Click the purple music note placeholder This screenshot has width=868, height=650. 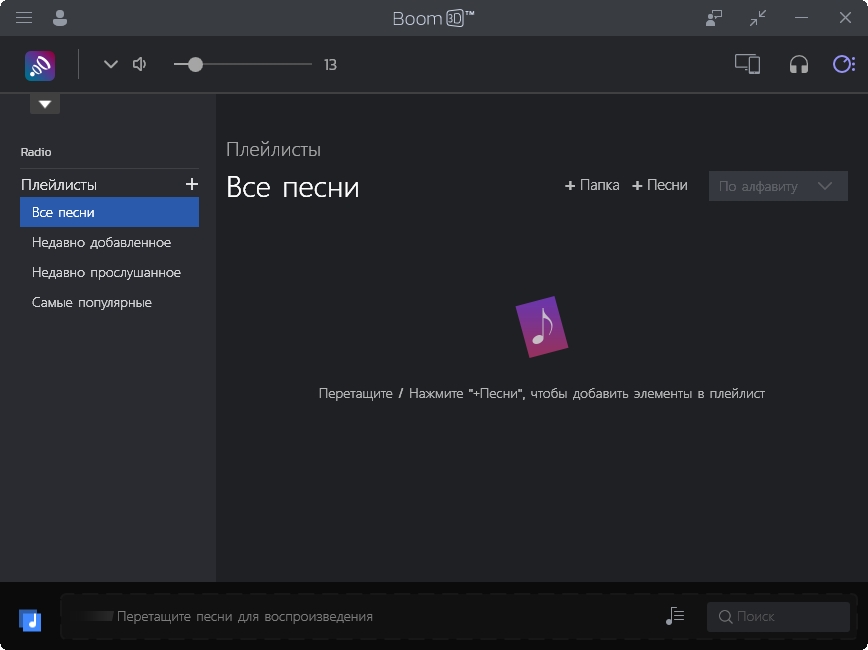[x=542, y=327]
